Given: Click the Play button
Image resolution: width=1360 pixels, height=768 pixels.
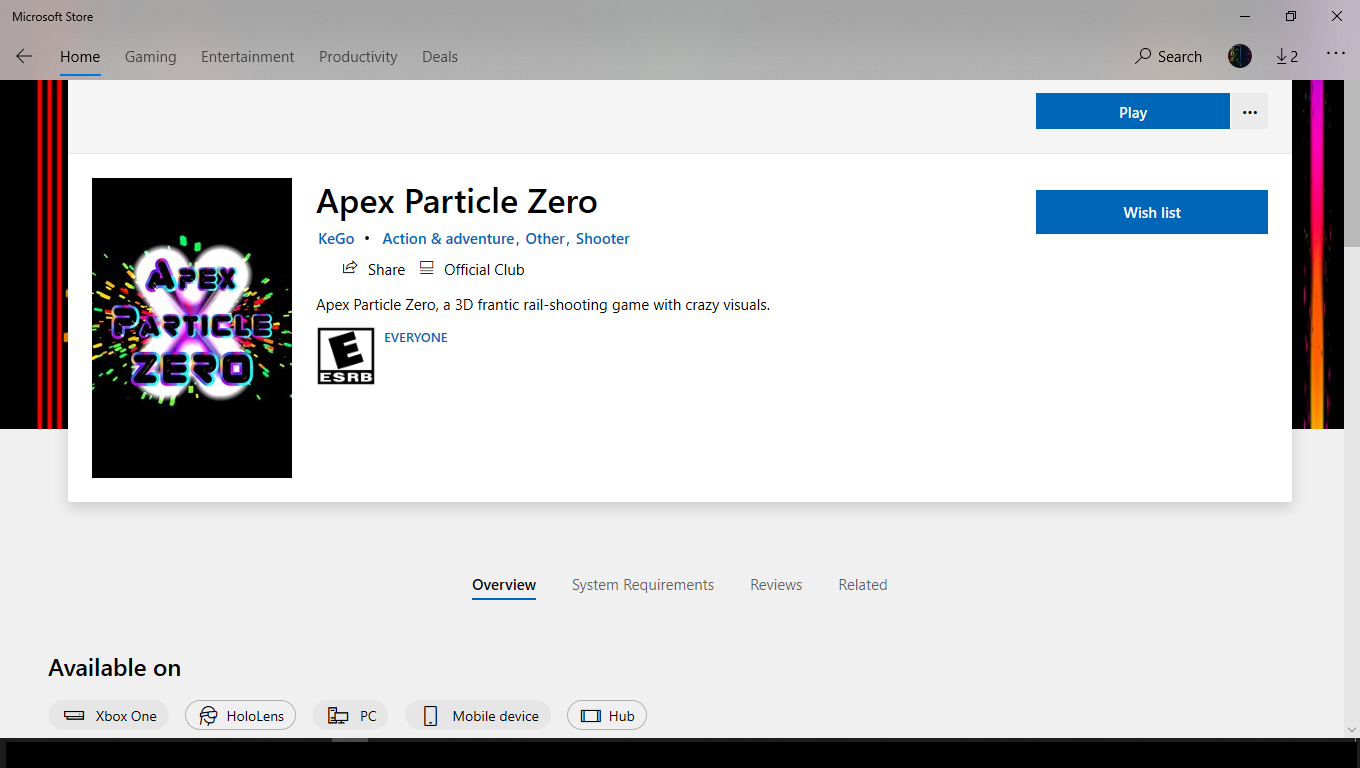Looking at the screenshot, I should coord(1132,112).
